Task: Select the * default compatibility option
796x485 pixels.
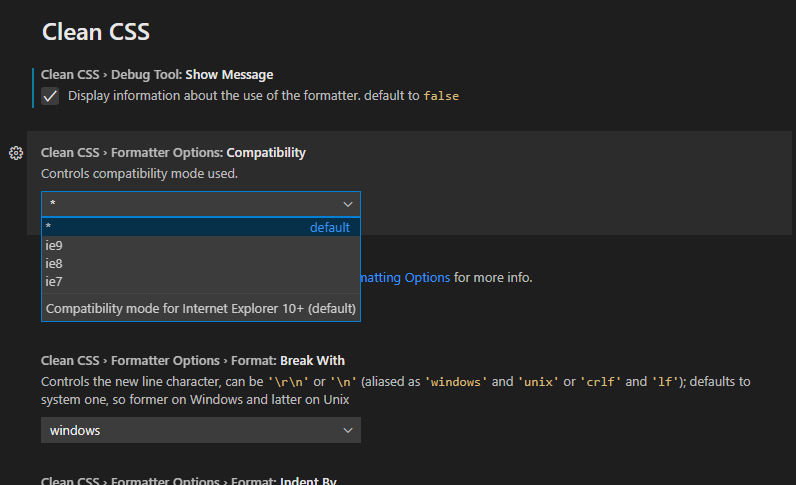Action: (201, 227)
